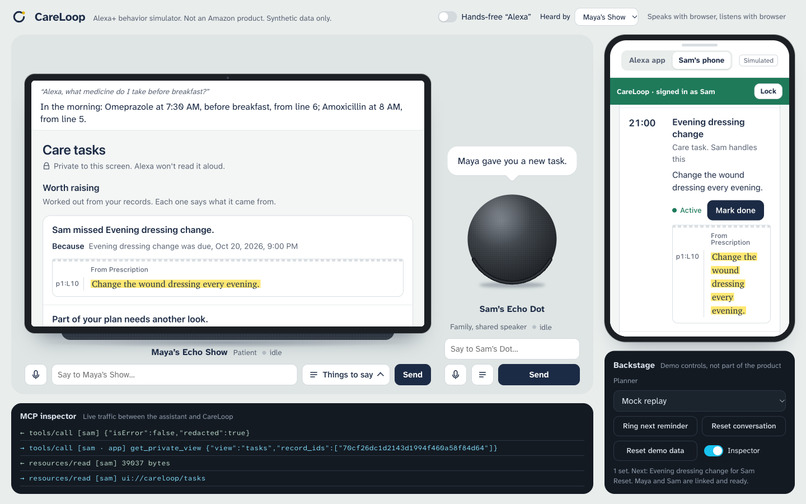Screen dimensions: 806x504
Task: Click "Part of your plan needs another look."
Action: coord(130,319)
